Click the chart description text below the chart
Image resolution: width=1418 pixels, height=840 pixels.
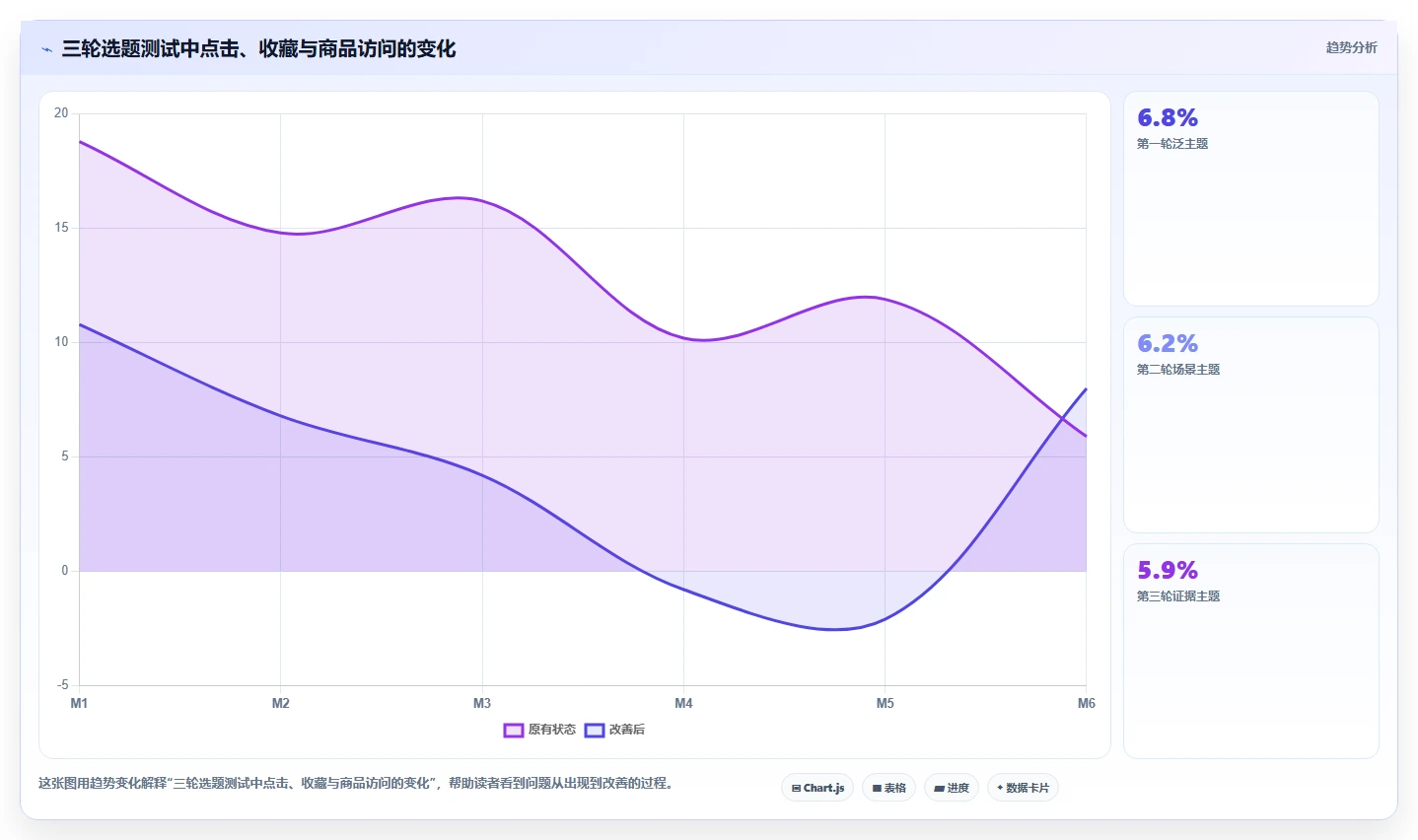click(355, 784)
